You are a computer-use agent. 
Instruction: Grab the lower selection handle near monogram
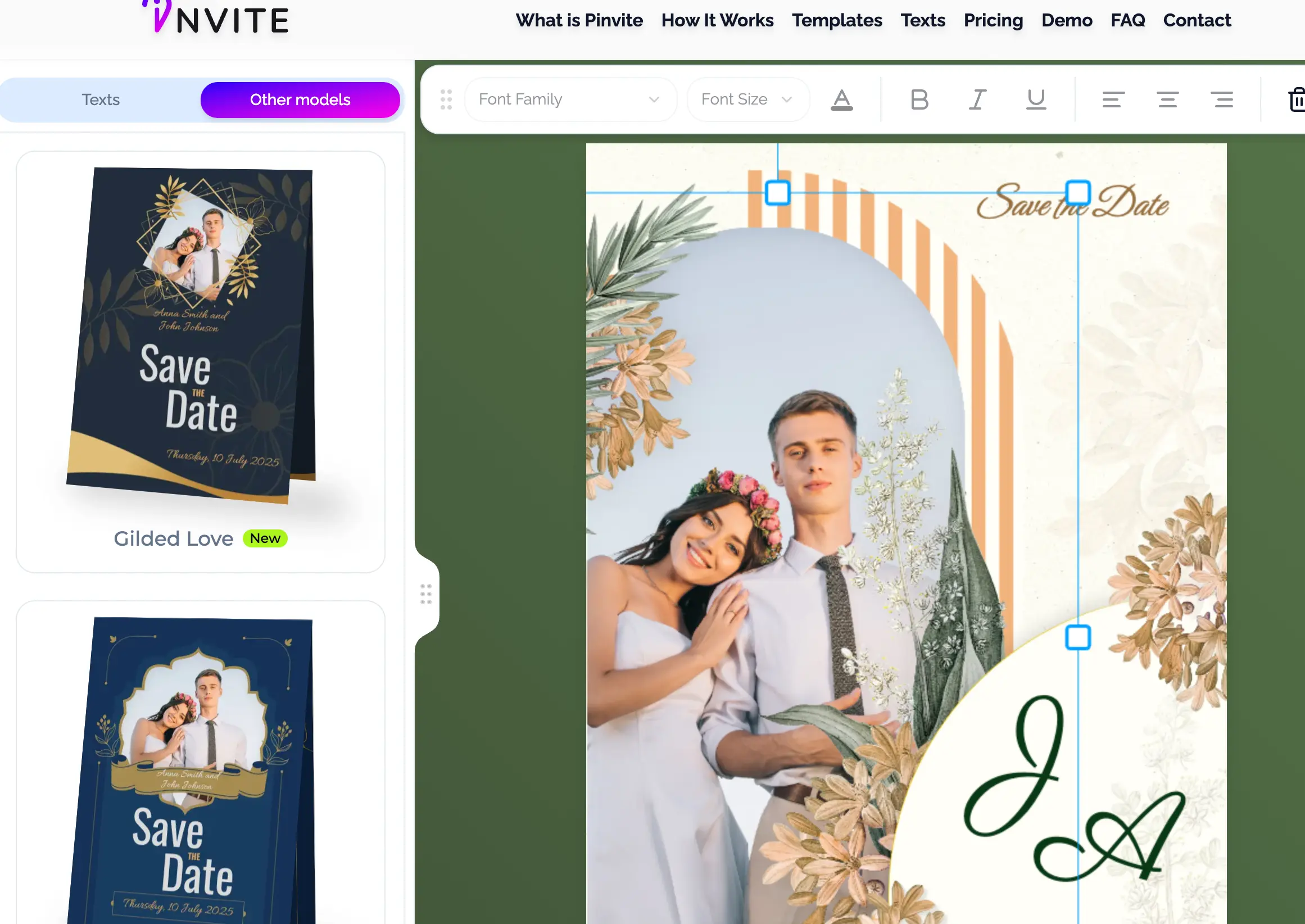pyautogui.click(x=1077, y=637)
